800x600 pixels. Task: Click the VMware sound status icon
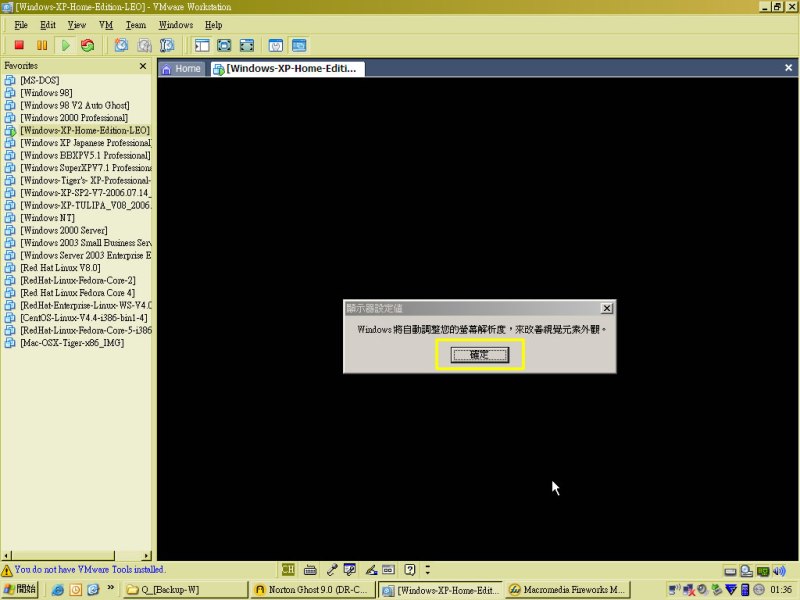tap(779, 571)
